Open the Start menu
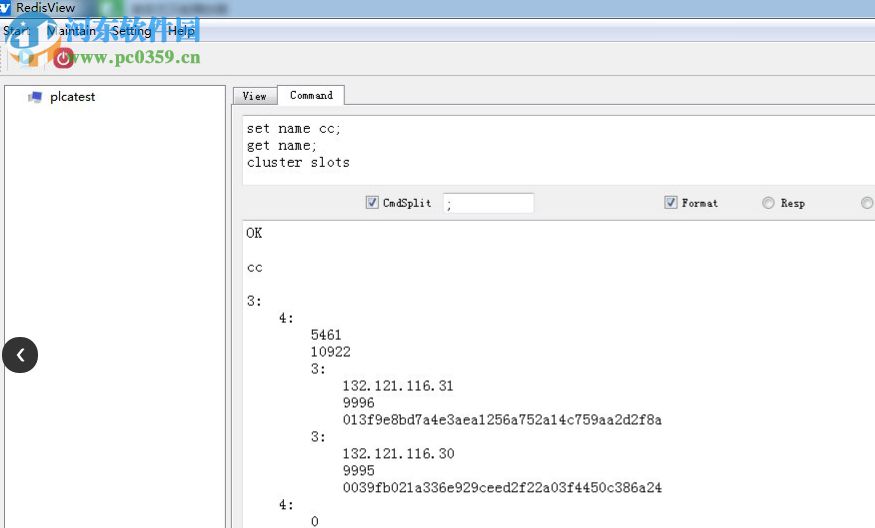 tap(16, 31)
